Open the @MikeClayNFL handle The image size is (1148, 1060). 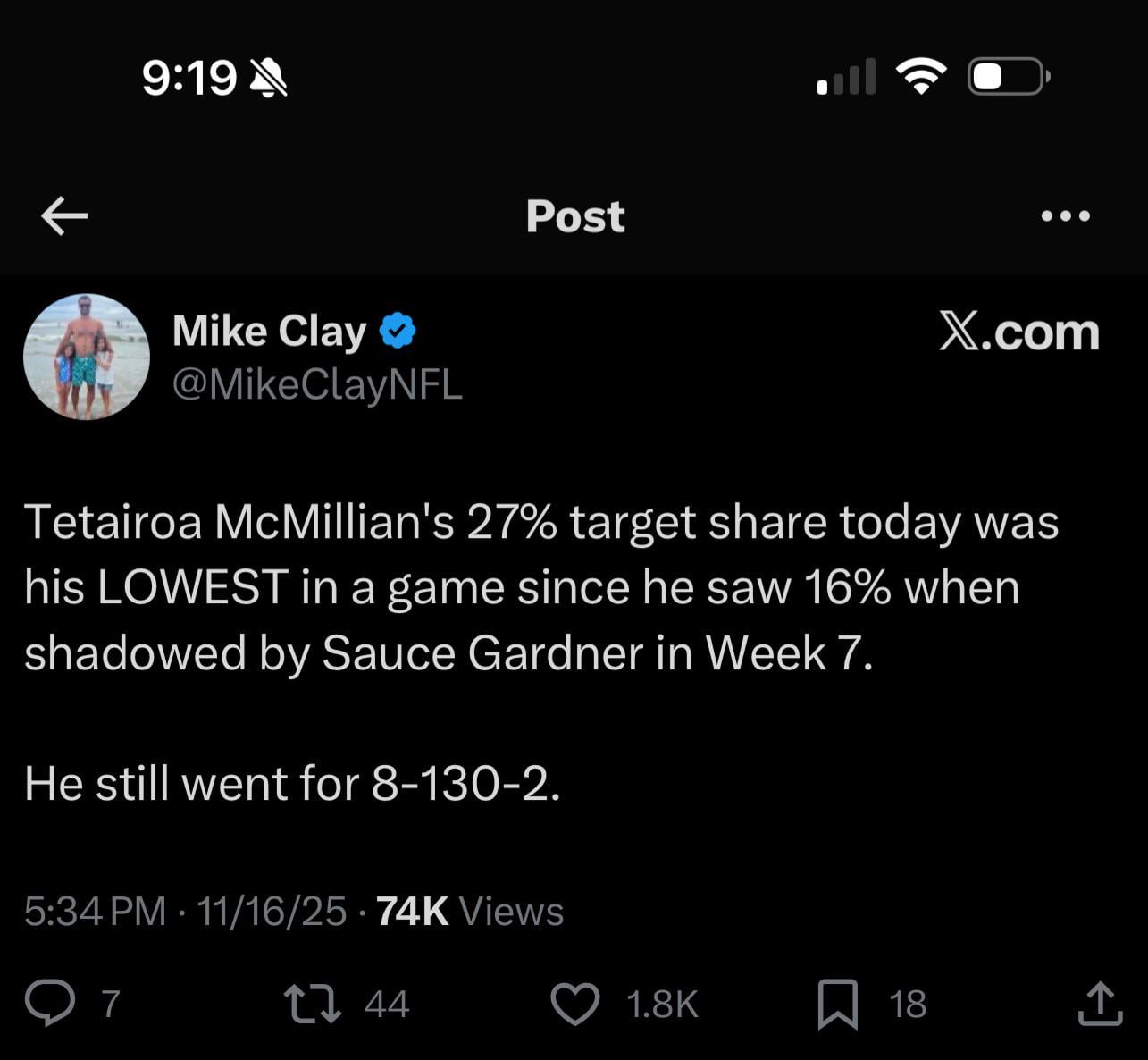coord(317,384)
